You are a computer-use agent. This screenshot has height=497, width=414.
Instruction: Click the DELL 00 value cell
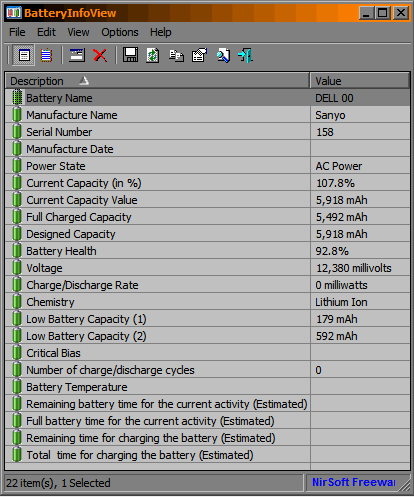[360, 98]
